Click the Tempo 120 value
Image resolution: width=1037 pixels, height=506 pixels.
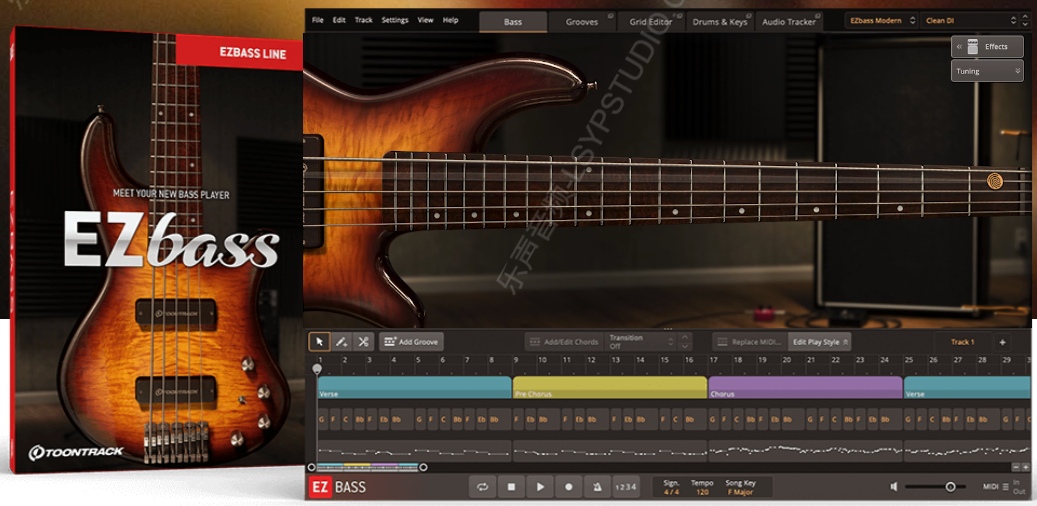(702, 492)
